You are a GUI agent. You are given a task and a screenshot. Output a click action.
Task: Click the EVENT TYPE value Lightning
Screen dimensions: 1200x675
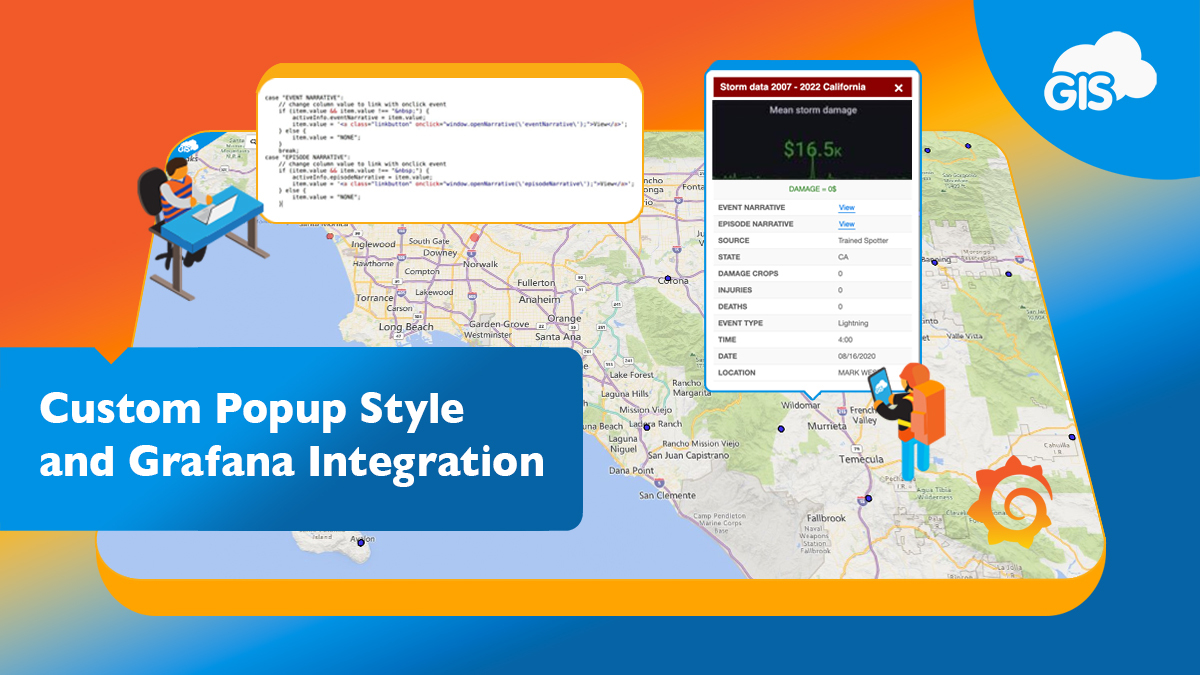(x=853, y=323)
